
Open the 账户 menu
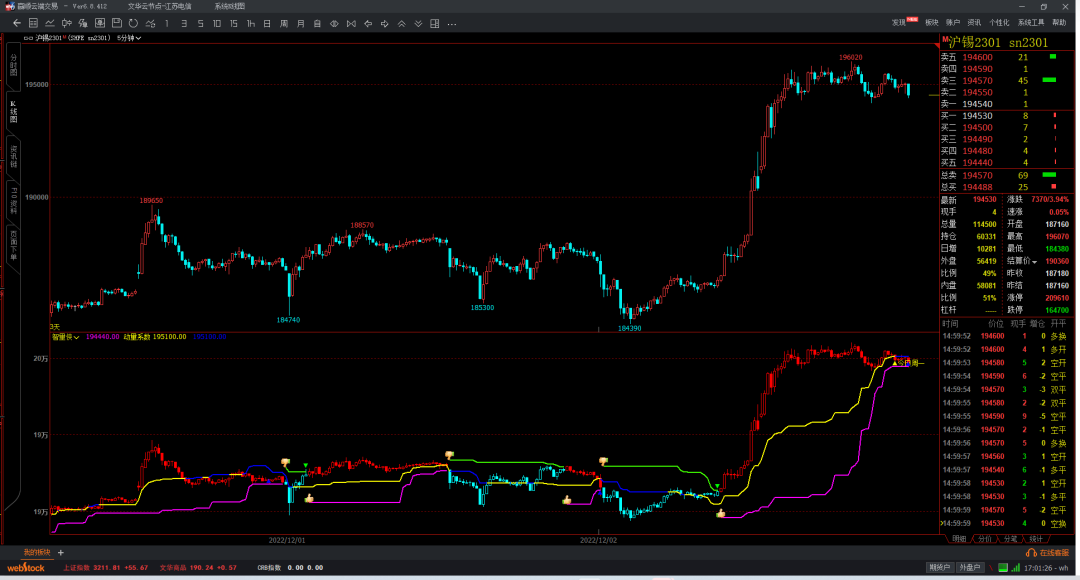(x=953, y=23)
